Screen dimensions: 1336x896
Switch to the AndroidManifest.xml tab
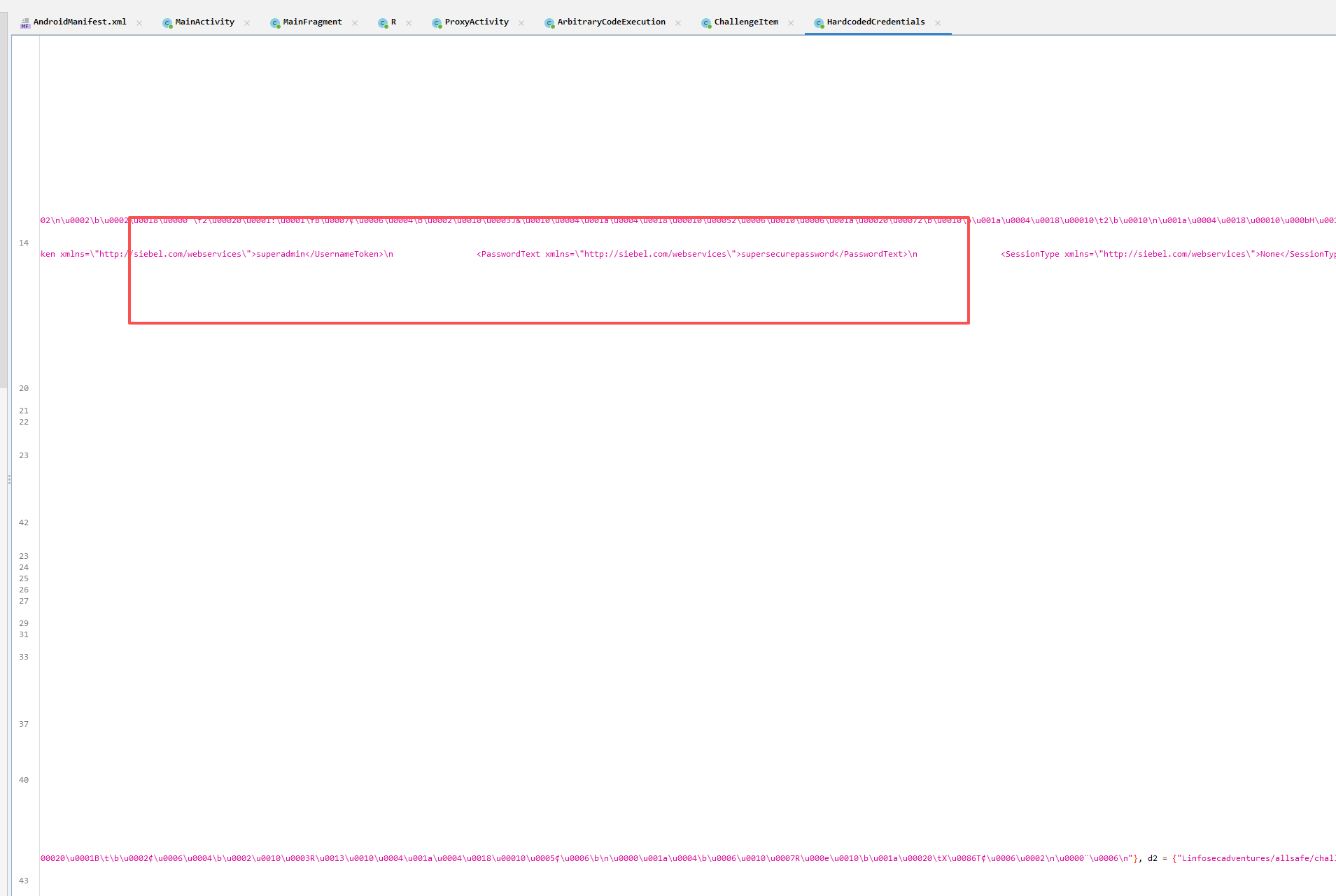point(80,22)
